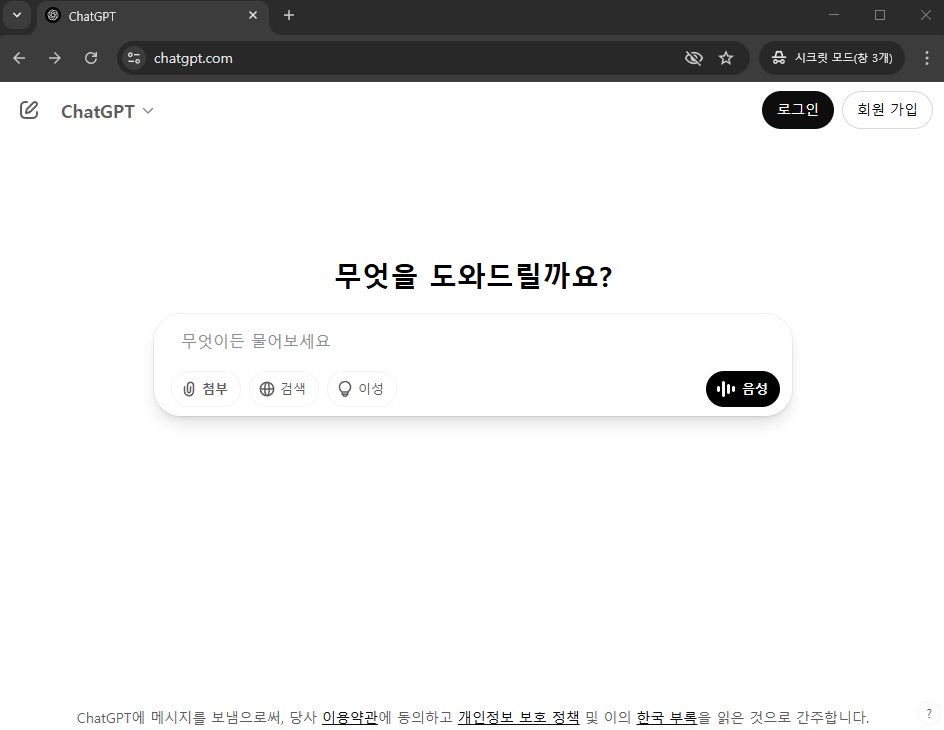The width and height of the screenshot is (944, 730).
Task: Go back with browser back arrow
Action: 19,58
